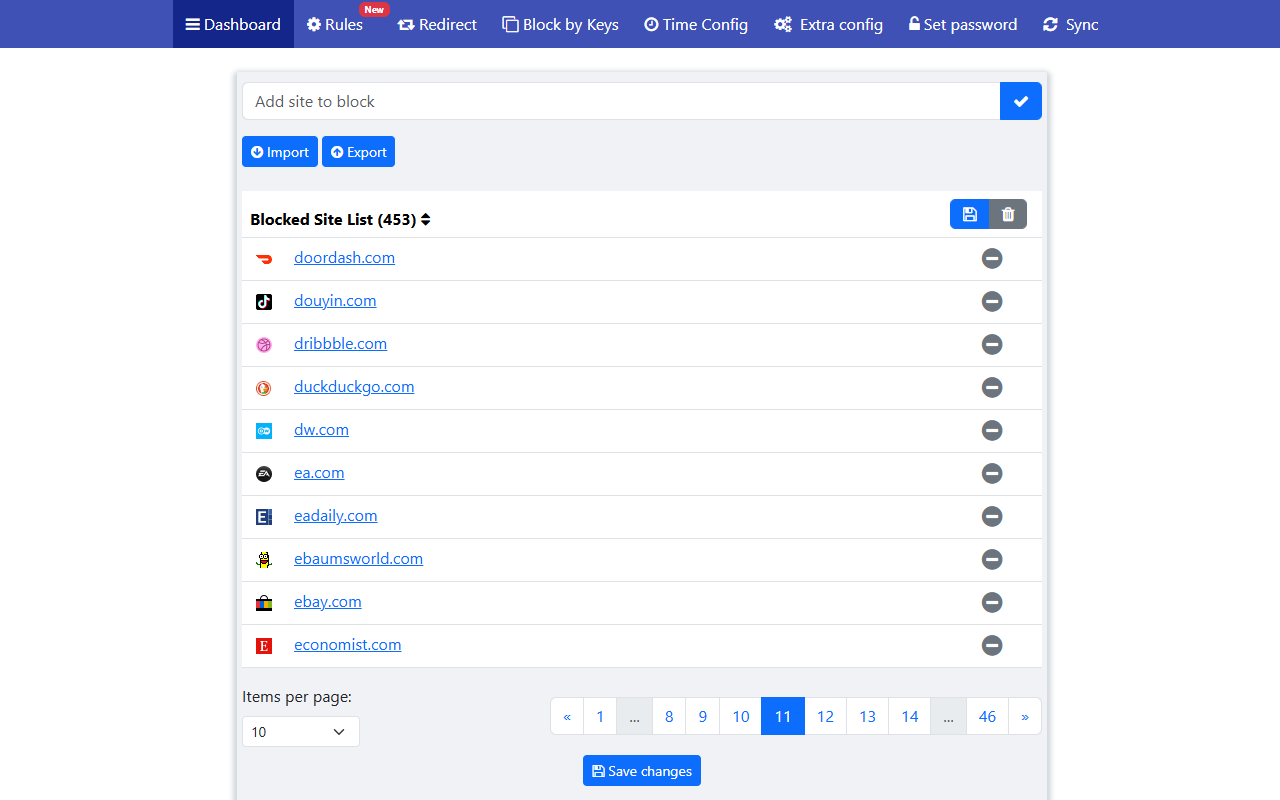Go to page 14
Viewport: 1280px width, 800px height.
click(x=910, y=716)
